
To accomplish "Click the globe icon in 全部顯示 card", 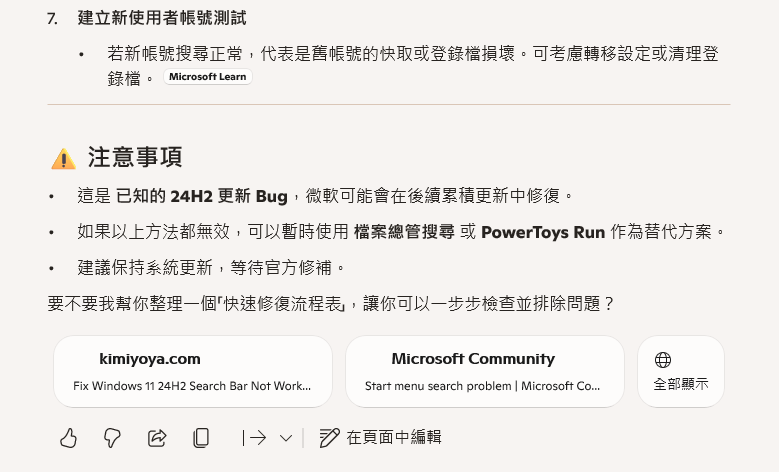I will [663, 360].
